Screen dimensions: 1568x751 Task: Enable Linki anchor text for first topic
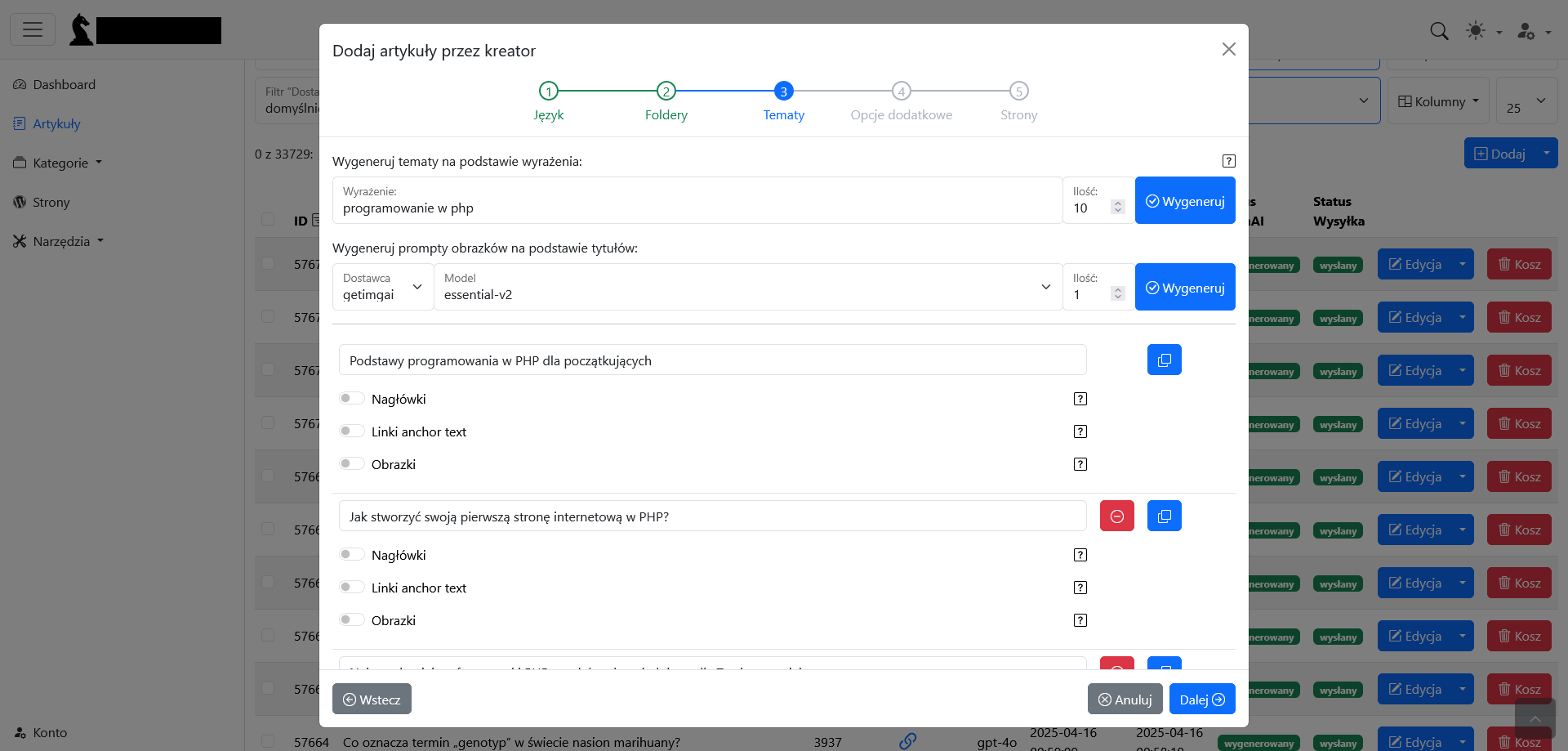352,431
